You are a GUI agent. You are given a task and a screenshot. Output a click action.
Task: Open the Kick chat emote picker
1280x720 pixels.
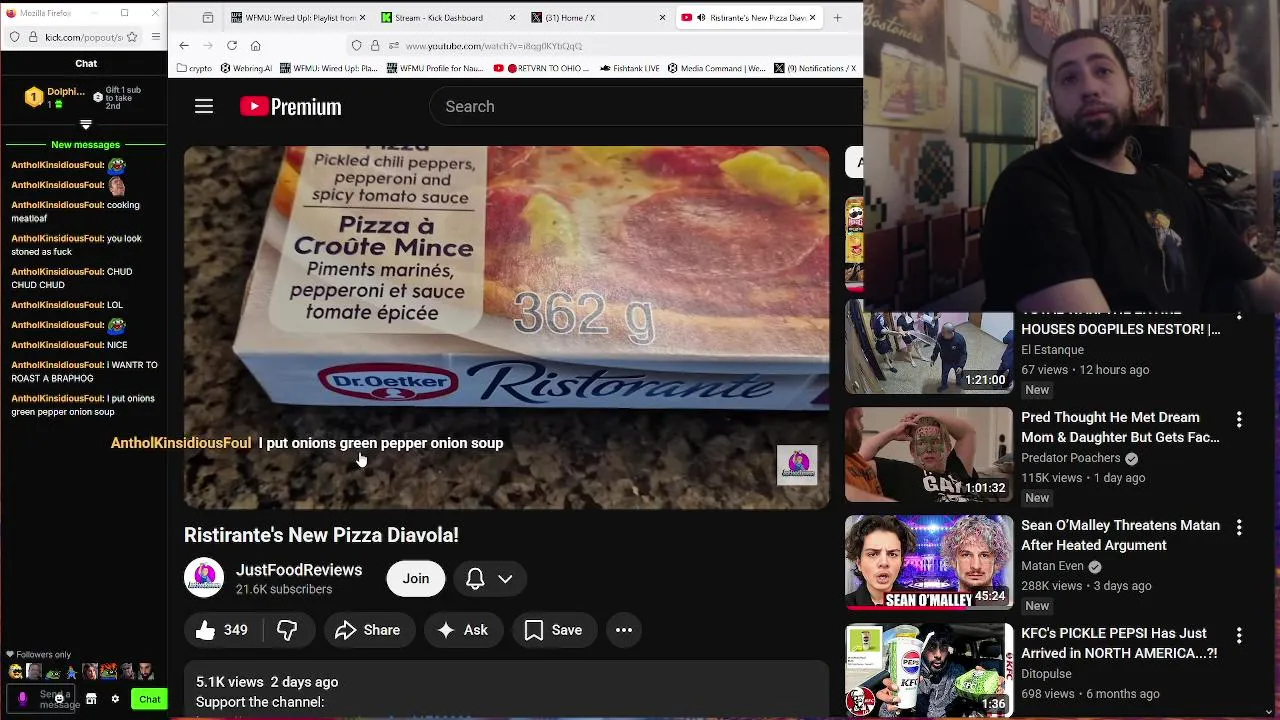click(59, 699)
